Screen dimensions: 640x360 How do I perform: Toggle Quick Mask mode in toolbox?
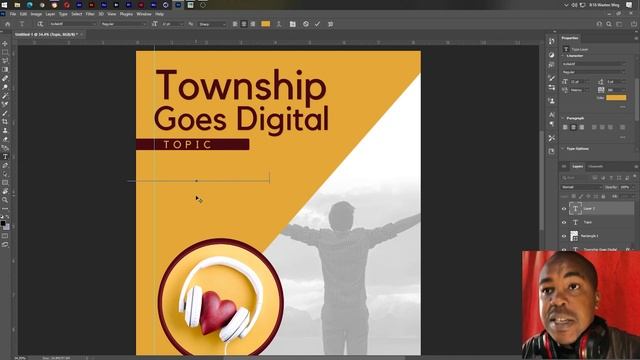5,236
